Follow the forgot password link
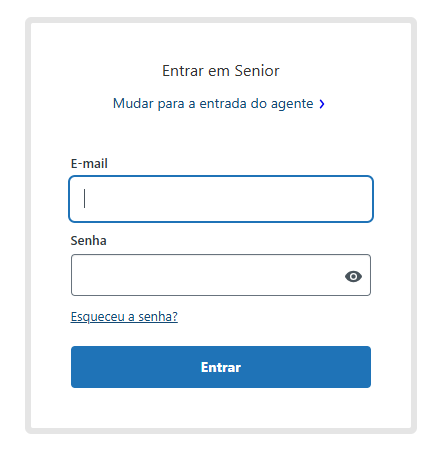Screen dimensions: 447x464 point(124,316)
